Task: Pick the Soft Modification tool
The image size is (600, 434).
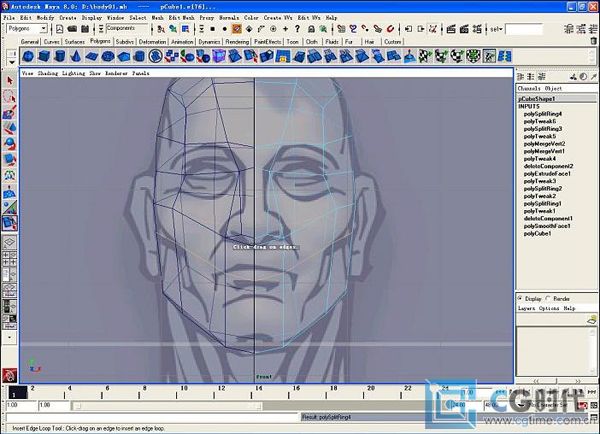Action: coord(10,191)
